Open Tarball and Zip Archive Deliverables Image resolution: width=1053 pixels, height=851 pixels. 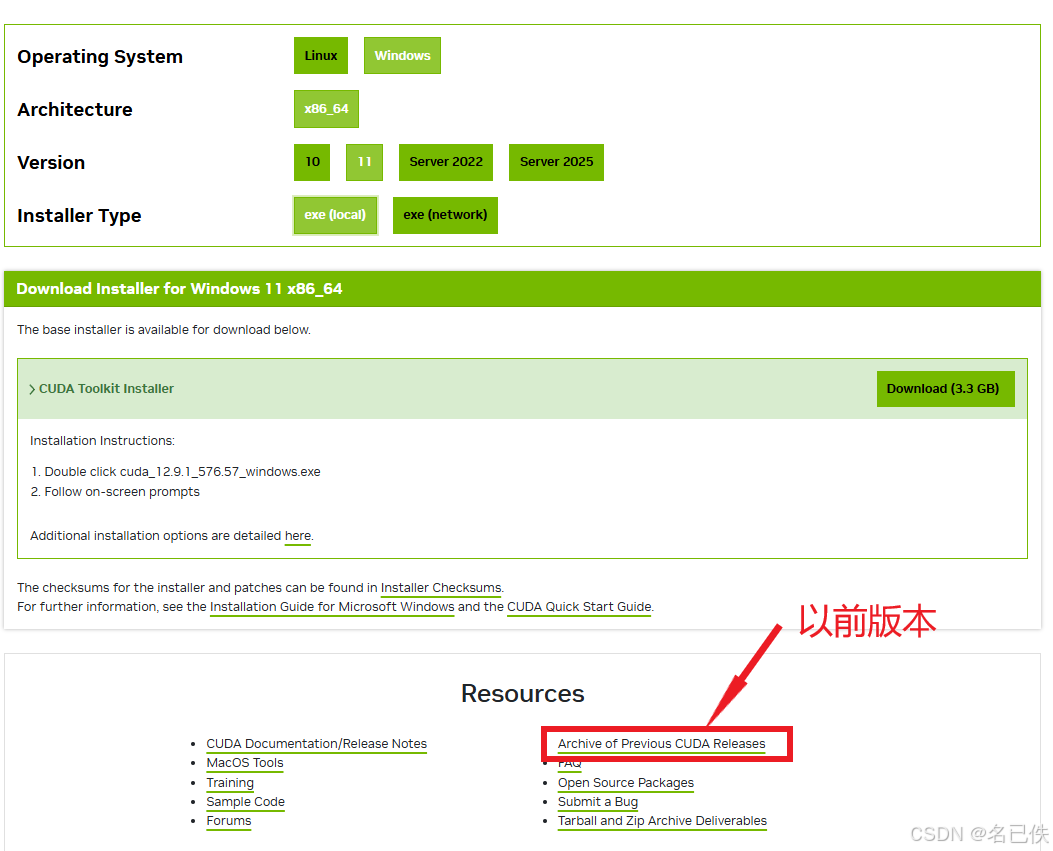[662, 821]
